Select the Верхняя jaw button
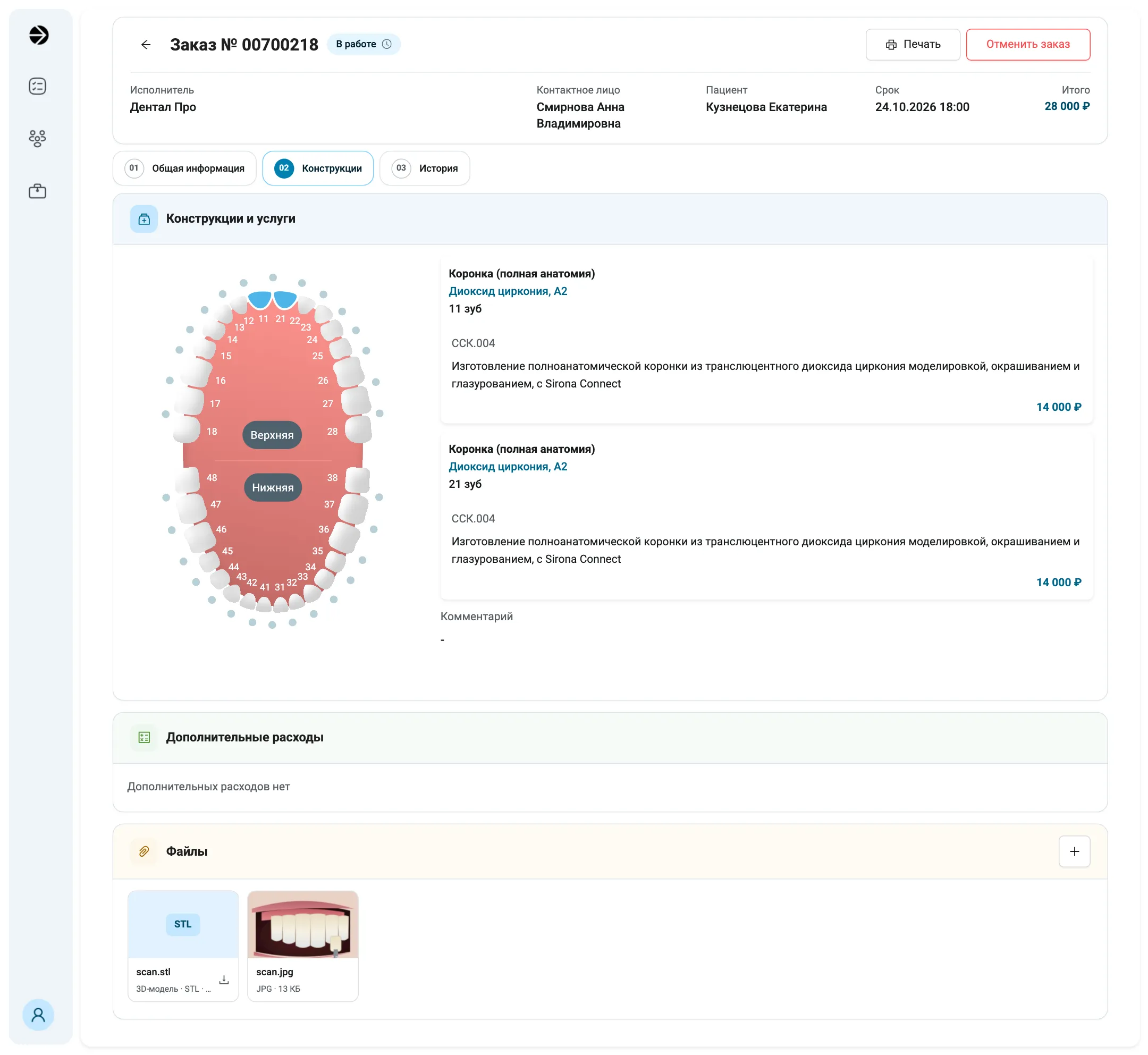This screenshot has width=1148, height=1055. pyautogui.click(x=272, y=435)
